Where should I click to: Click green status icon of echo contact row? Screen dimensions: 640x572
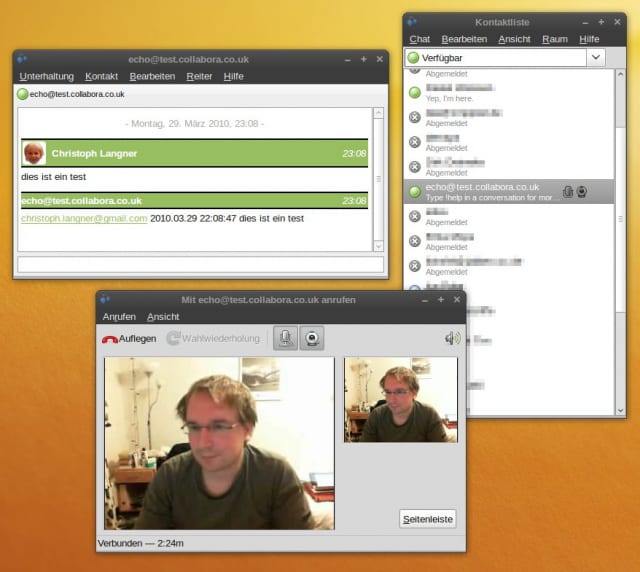415,191
